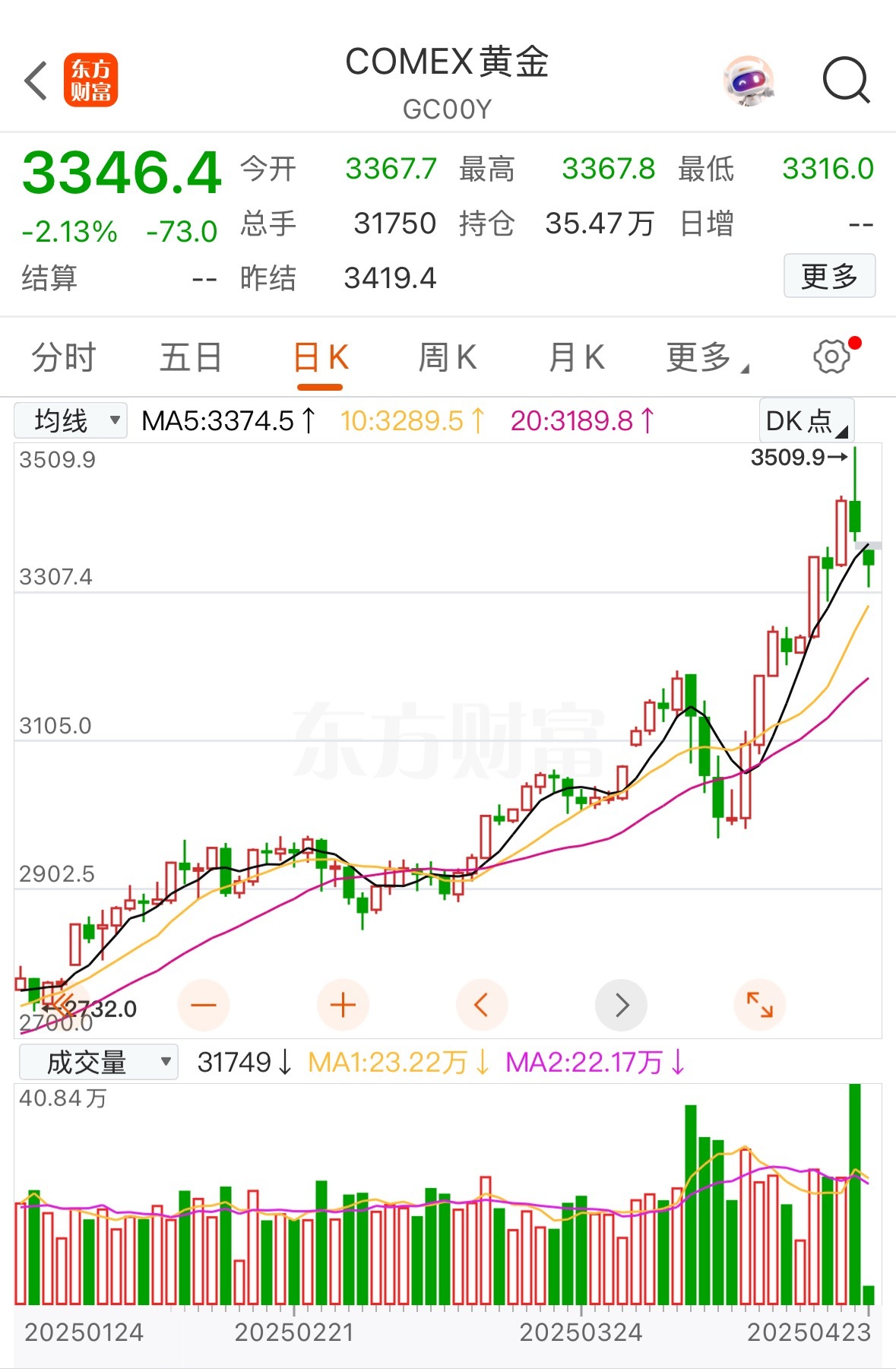Image resolution: width=896 pixels, height=1369 pixels.
Task: Select the 月K tab
Action: 577,357
